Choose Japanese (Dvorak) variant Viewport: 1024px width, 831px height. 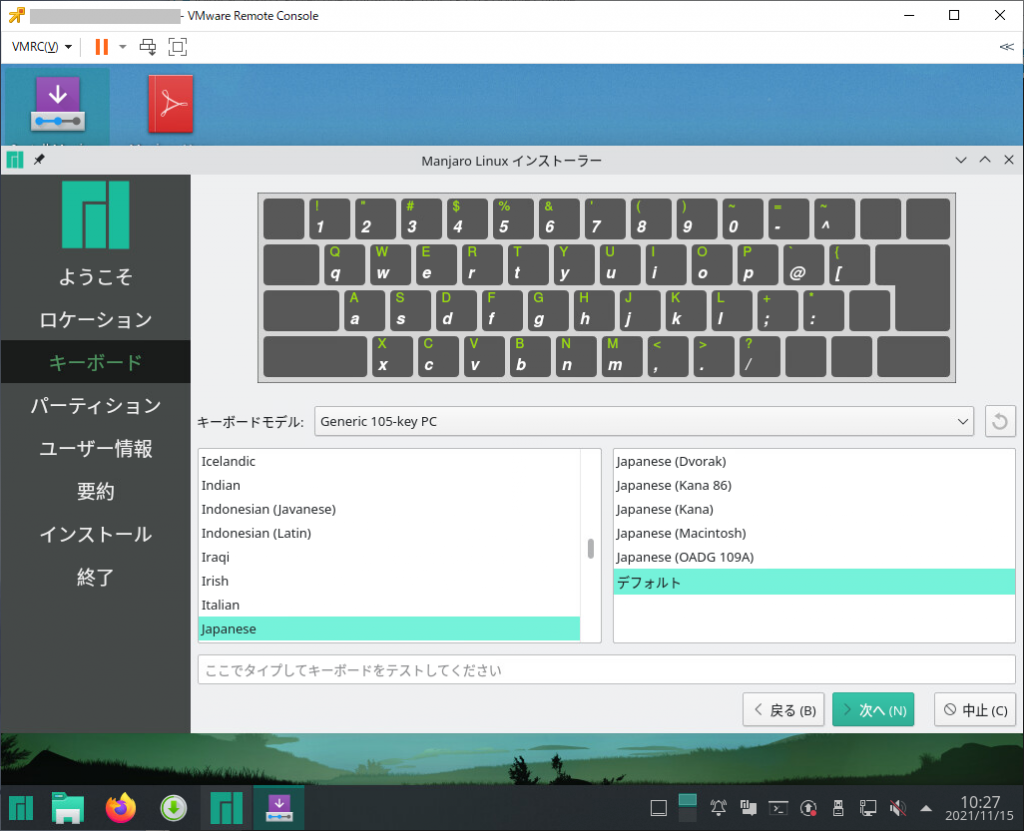click(x=814, y=461)
